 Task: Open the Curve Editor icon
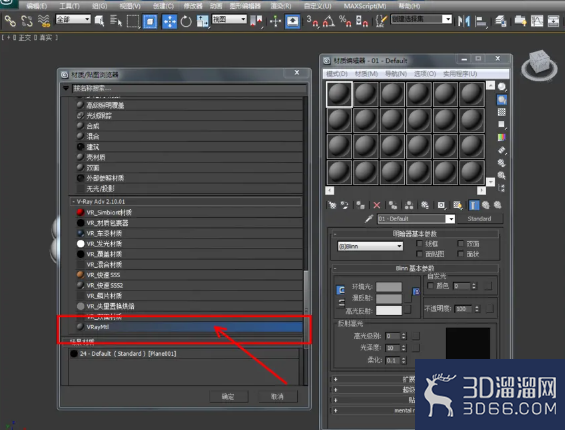[x=537, y=21]
